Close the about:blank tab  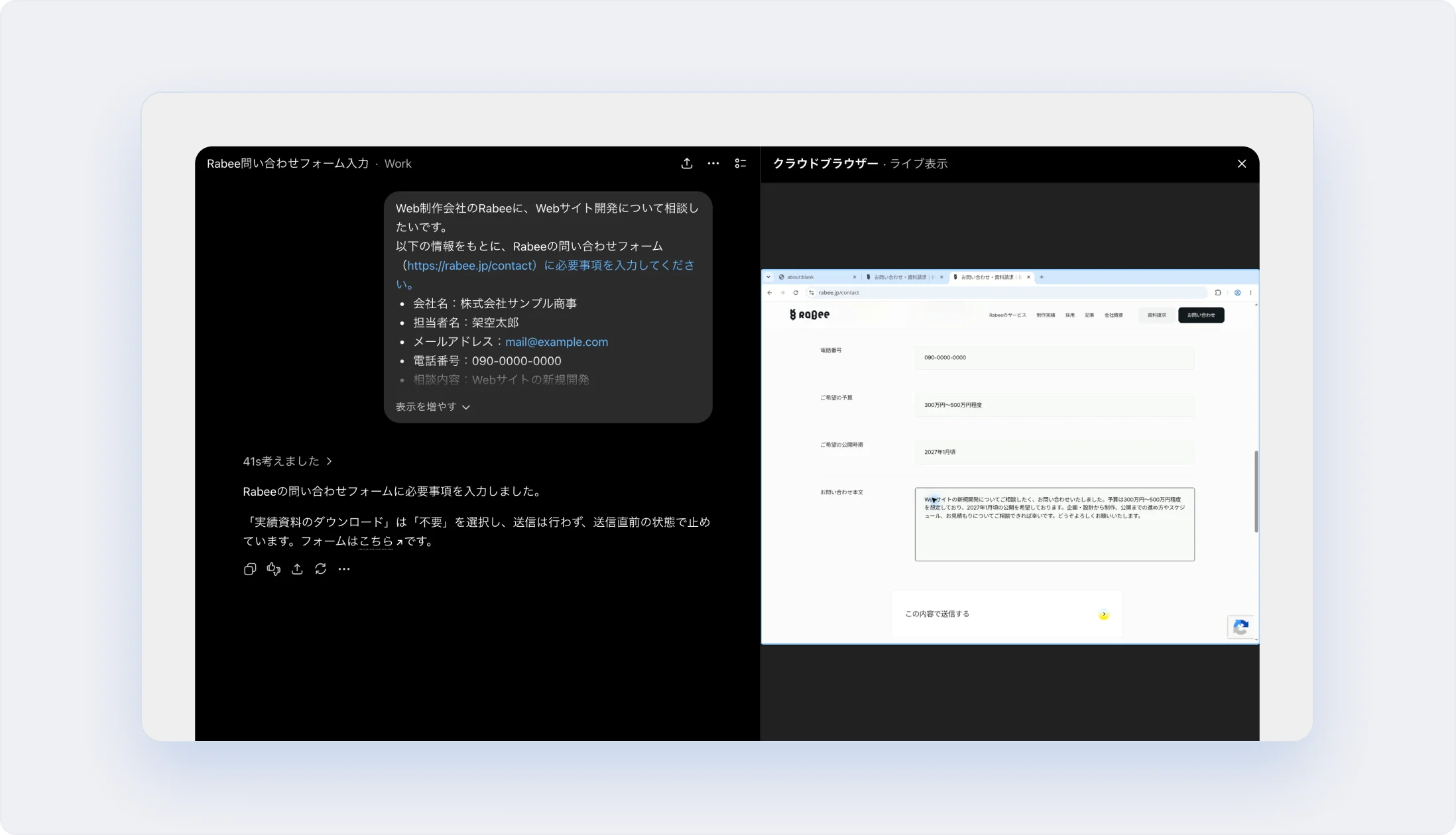(855, 277)
